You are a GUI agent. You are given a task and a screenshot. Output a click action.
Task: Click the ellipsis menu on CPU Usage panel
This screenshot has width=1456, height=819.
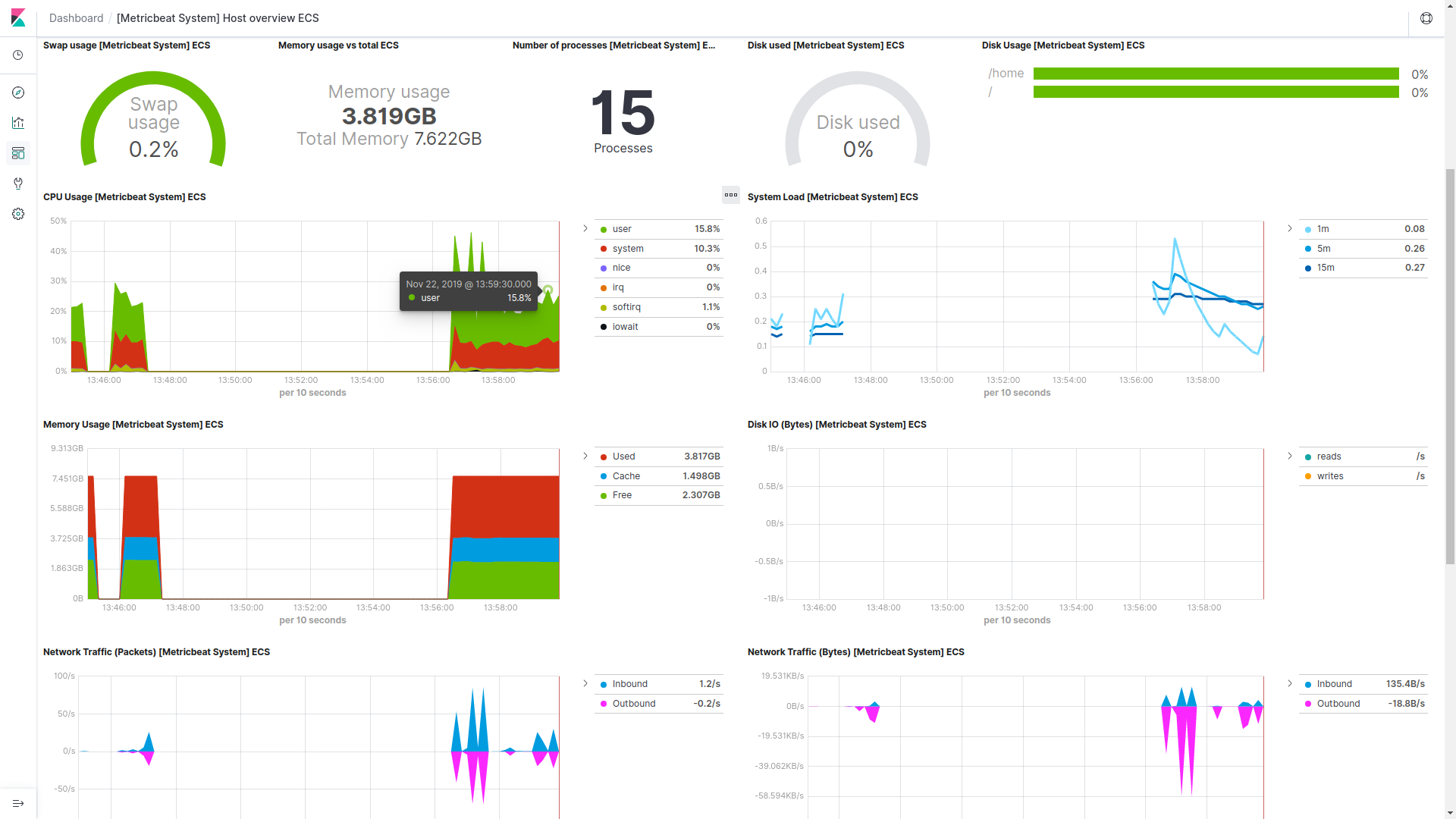(x=731, y=194)
